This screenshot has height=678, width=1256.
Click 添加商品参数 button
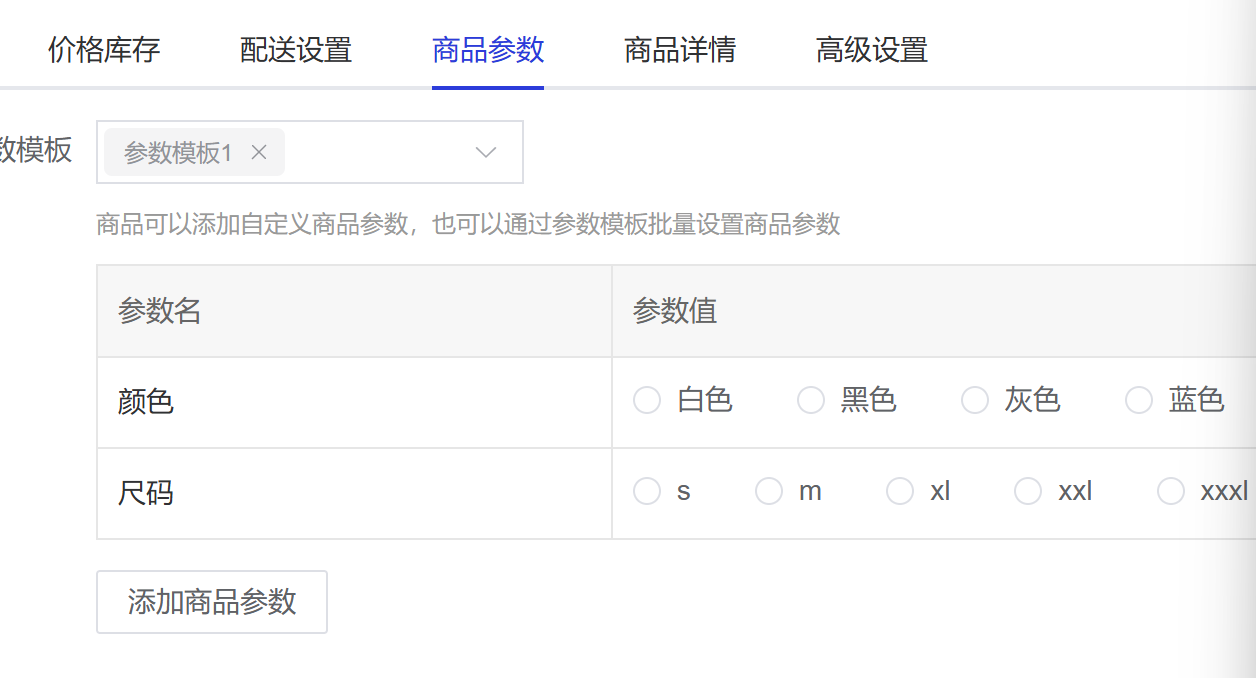click(x=212, y=601)
